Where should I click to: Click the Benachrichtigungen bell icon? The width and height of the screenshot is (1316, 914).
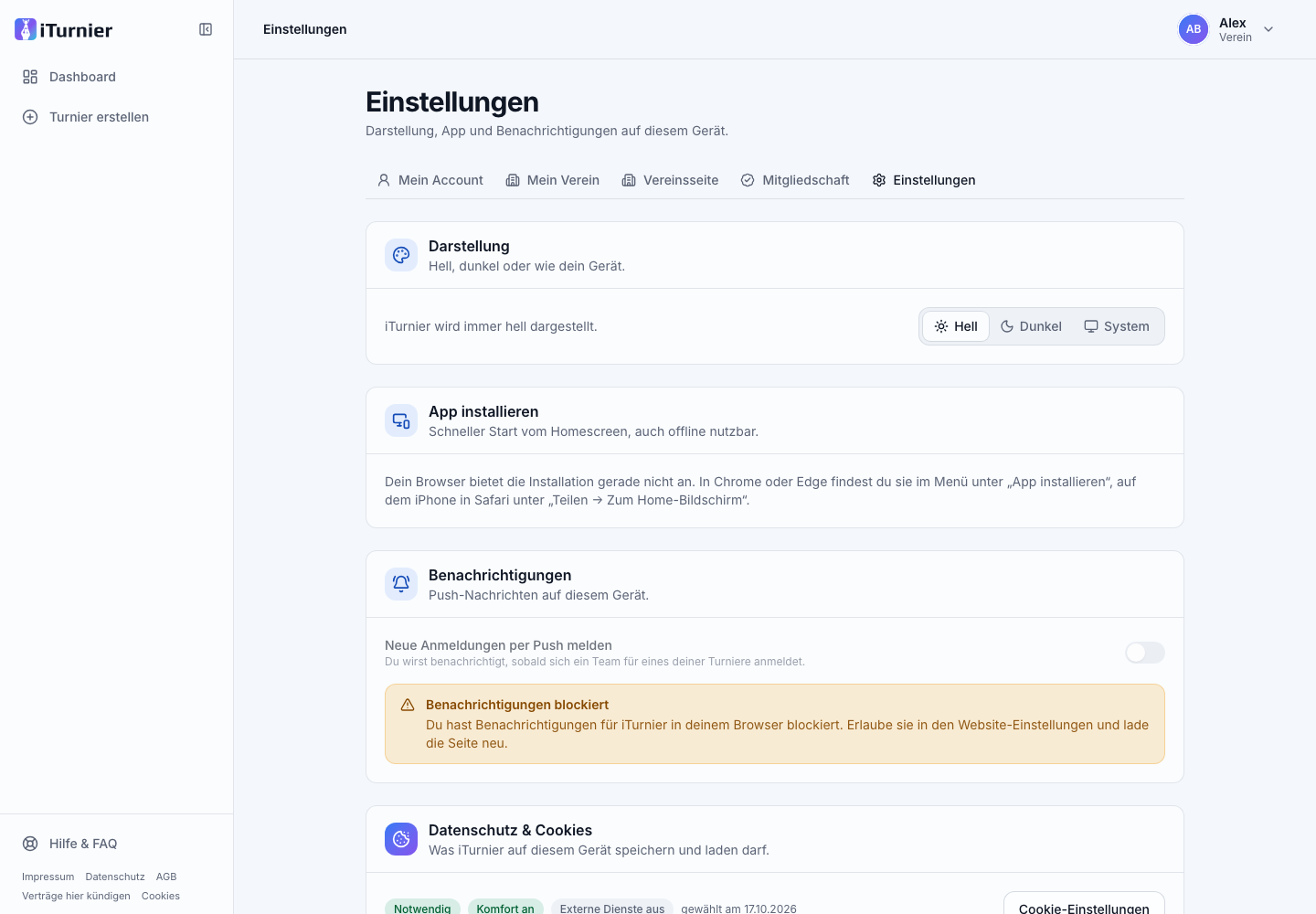coord(401,584)
